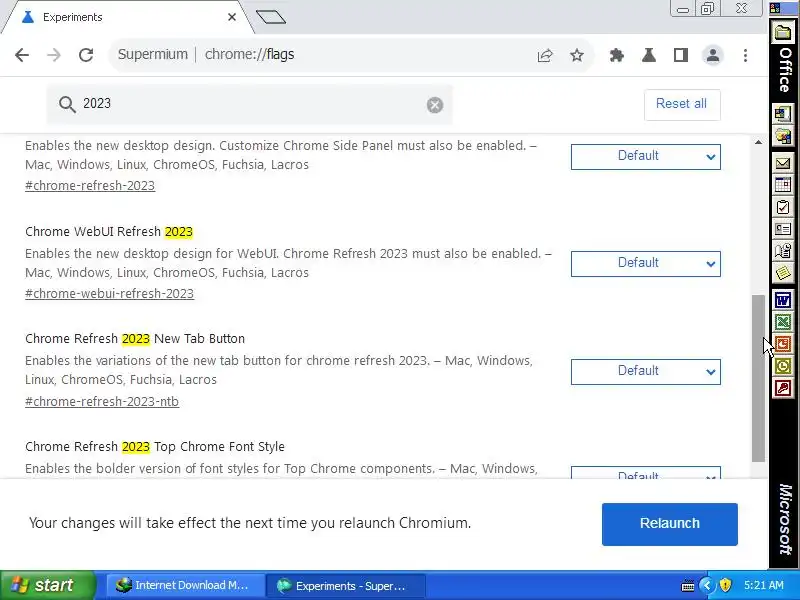800x600 pixels.
Task: Open a new tab with the new-tab button
Action: click(271, 17)
